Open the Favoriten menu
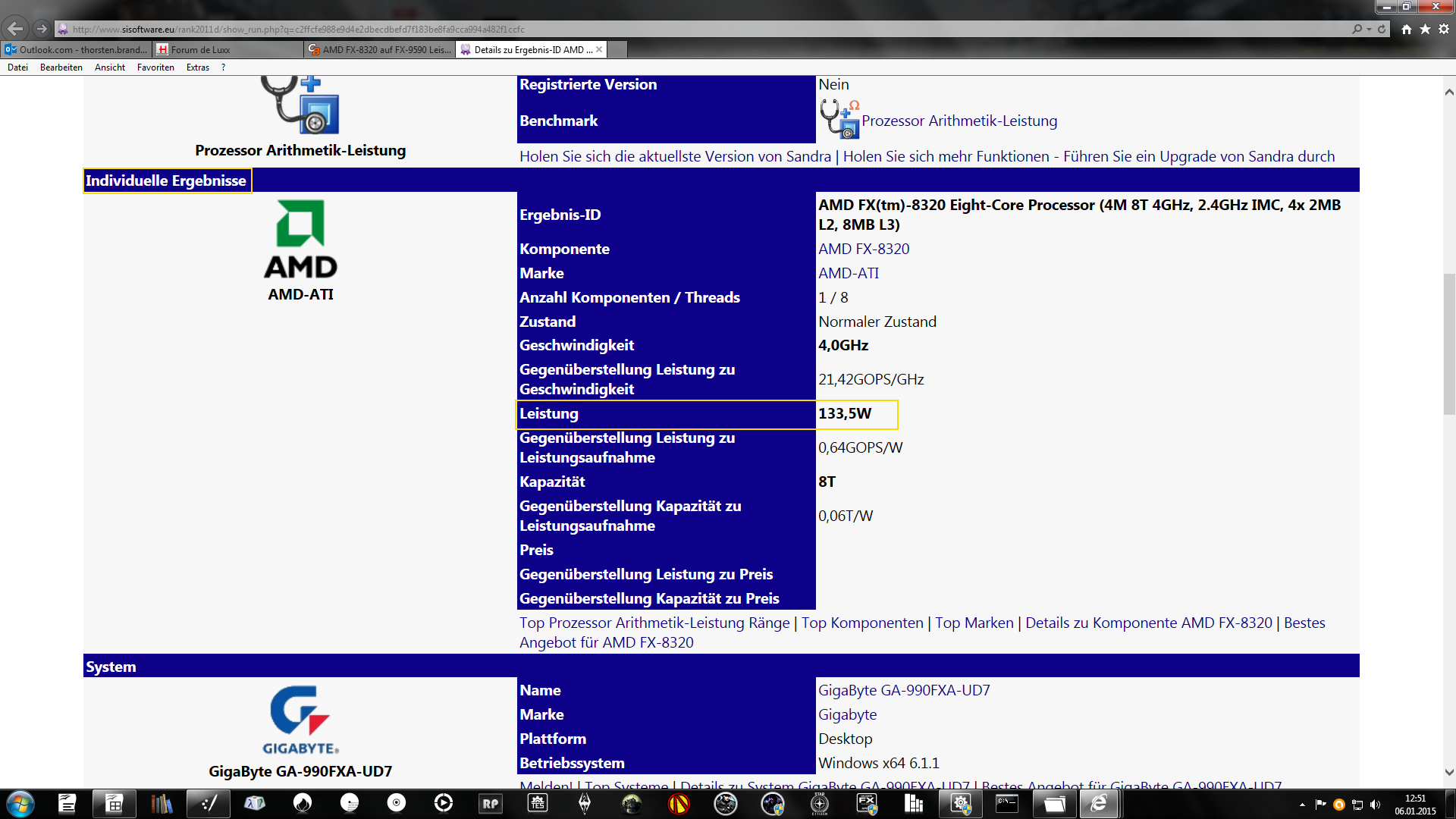The width and height of the screenshot is (1456, 819). tap(155, 67)
